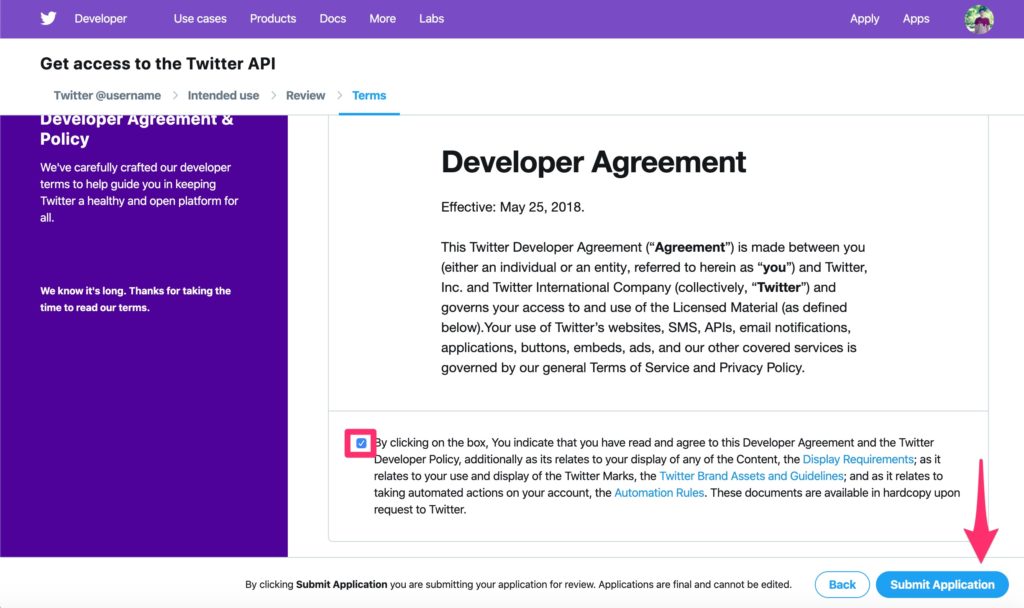Screen dimensions: 1024x608
Task: Click the Twitter bird logo
Action: 48,18
